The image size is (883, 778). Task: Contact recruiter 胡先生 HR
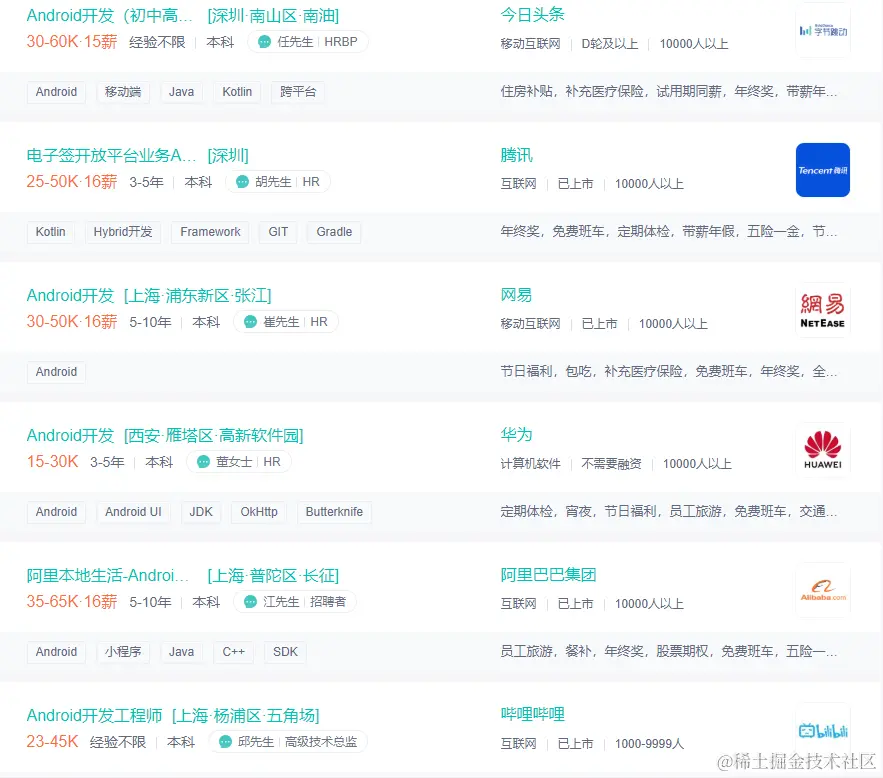coord(278,182)
